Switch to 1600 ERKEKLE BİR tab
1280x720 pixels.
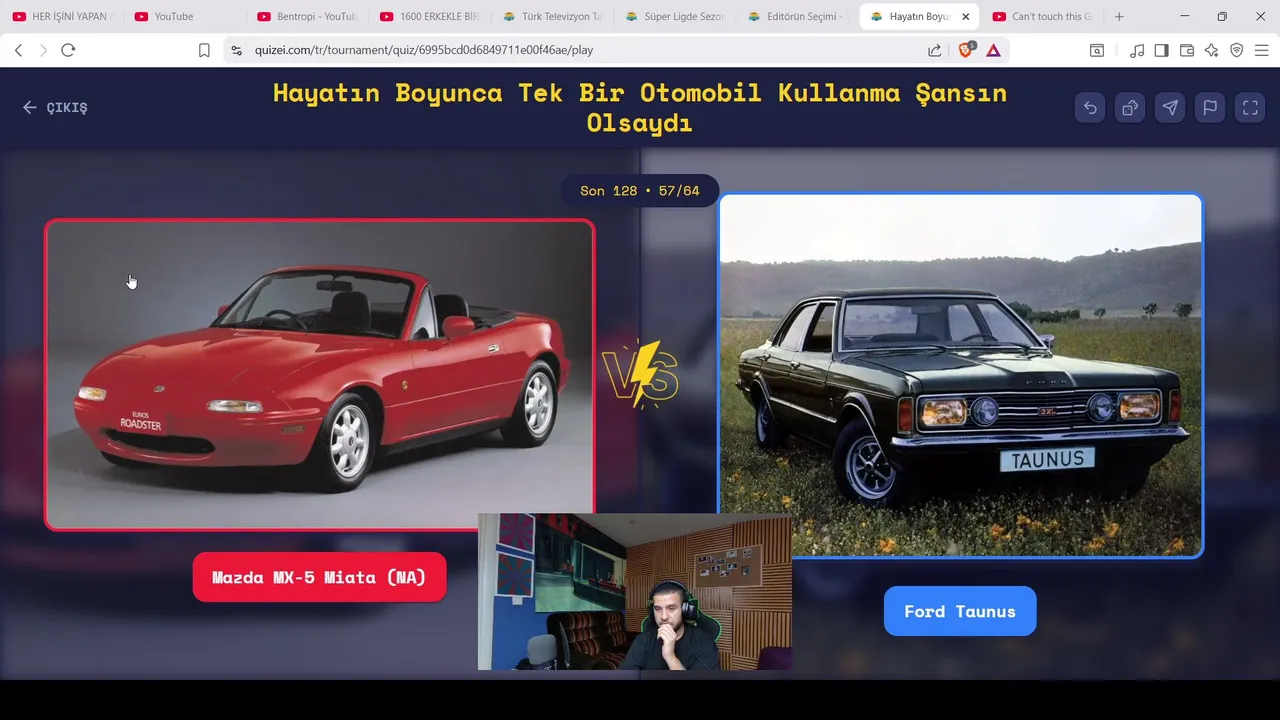(x=430, y=16)
